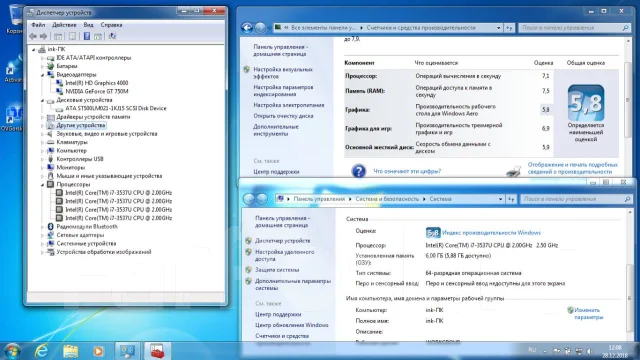The width and height of the screenshot is (640, 360).
Task: Click the Back arrow in Device Manager toolbar
Action: point(33,36)
